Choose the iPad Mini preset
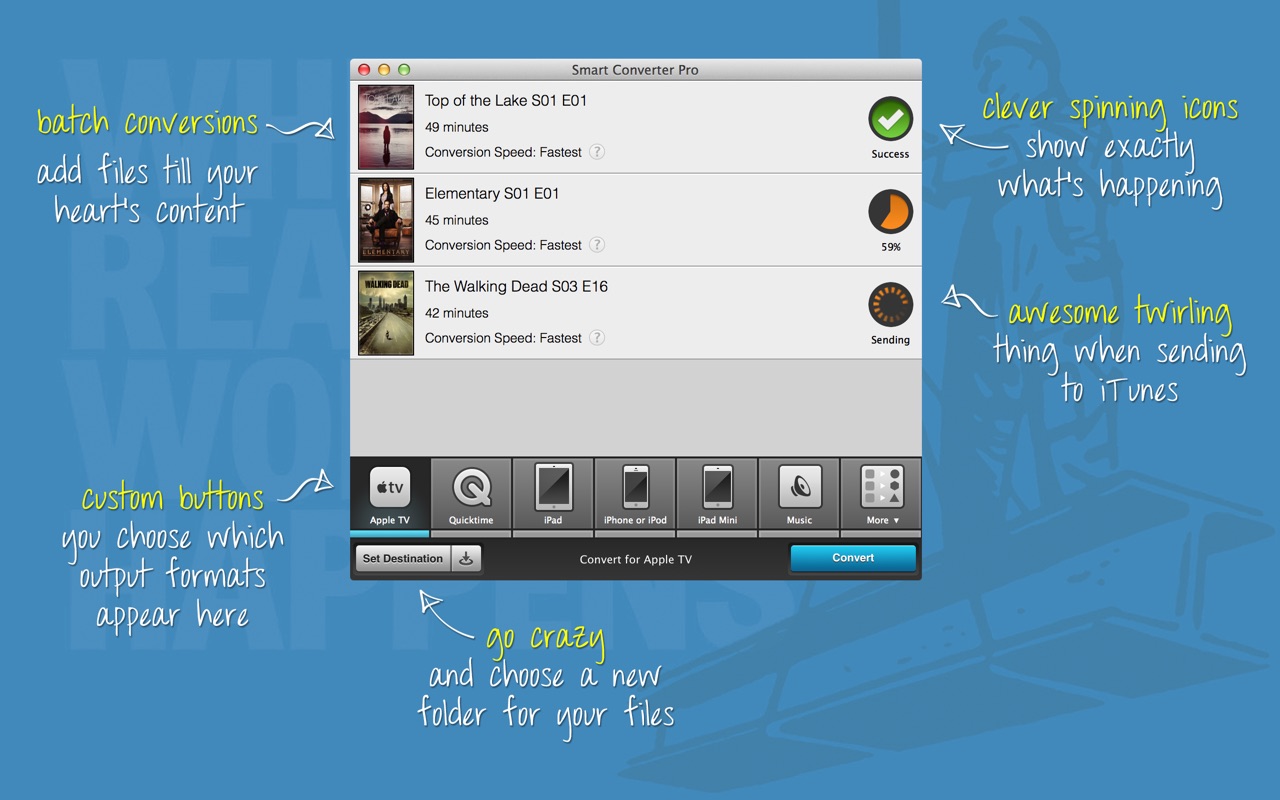The height and width of the screenshot is (800, 1280). tap(717, 494)
